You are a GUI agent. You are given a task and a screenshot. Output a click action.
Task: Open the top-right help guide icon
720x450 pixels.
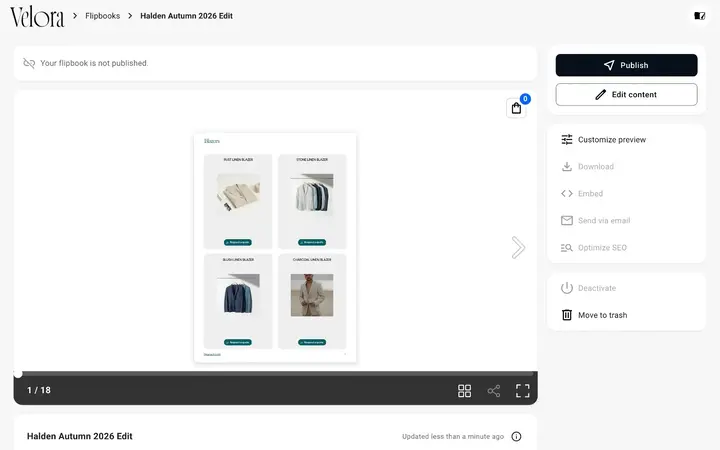click(699, 16)
